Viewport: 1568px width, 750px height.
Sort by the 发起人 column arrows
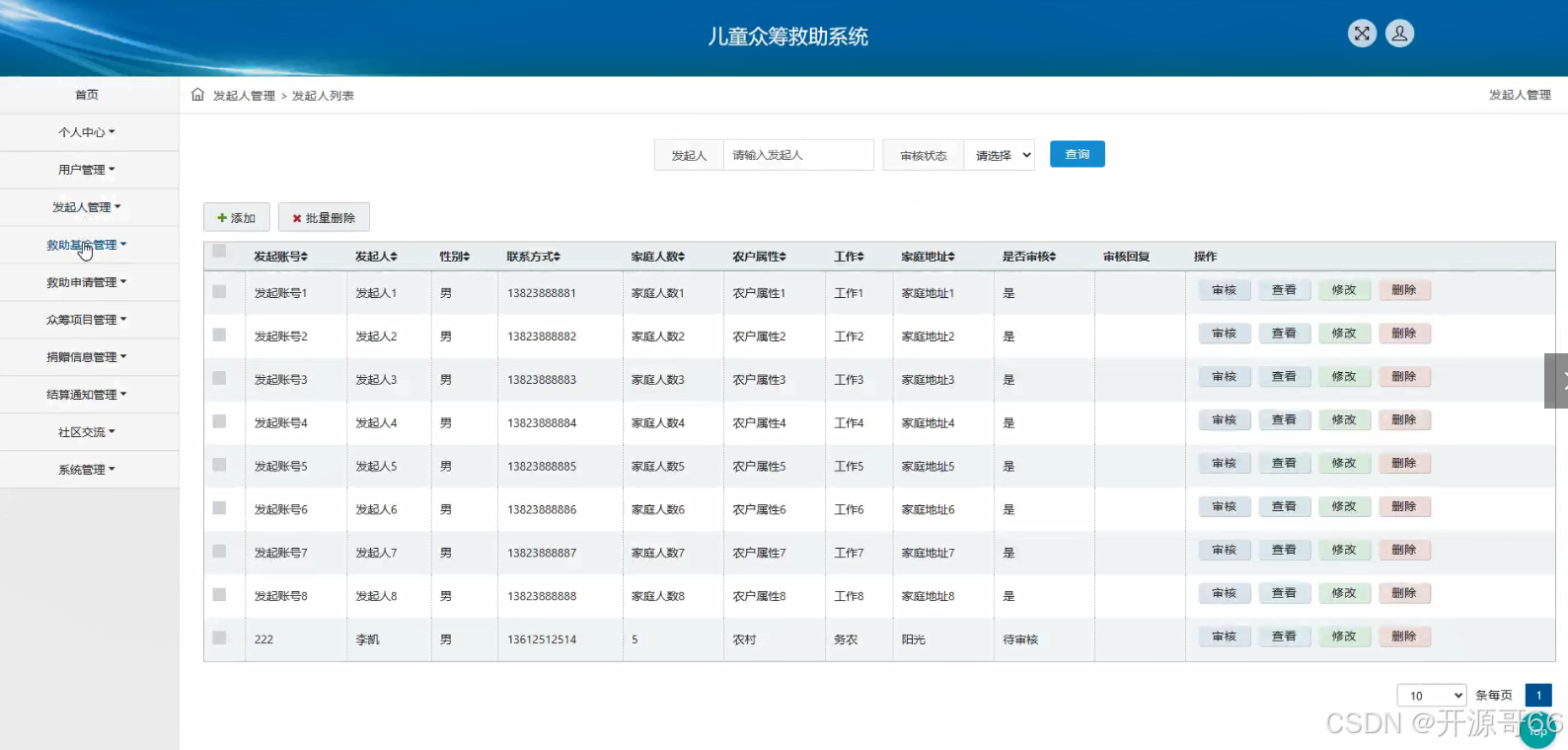point(394,257)
